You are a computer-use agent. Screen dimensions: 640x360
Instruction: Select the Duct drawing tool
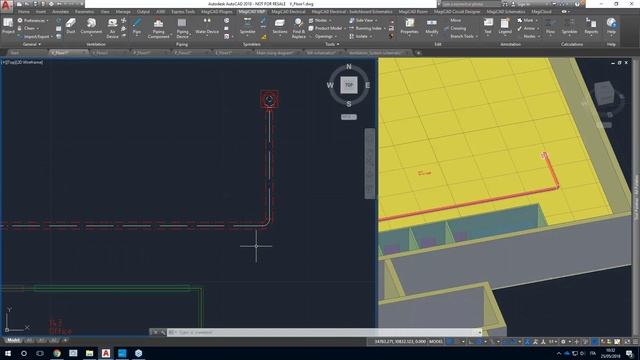click(x=71, y=26)
